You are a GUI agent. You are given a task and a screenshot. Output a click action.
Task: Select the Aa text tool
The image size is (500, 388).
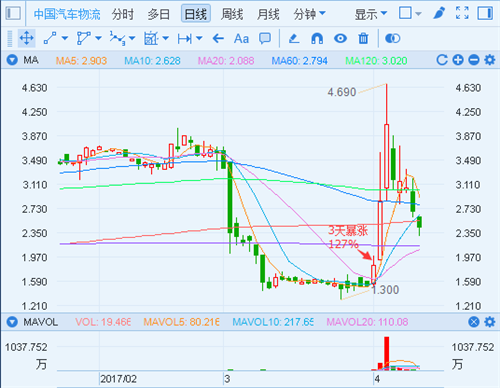click(x=241, y=39)
